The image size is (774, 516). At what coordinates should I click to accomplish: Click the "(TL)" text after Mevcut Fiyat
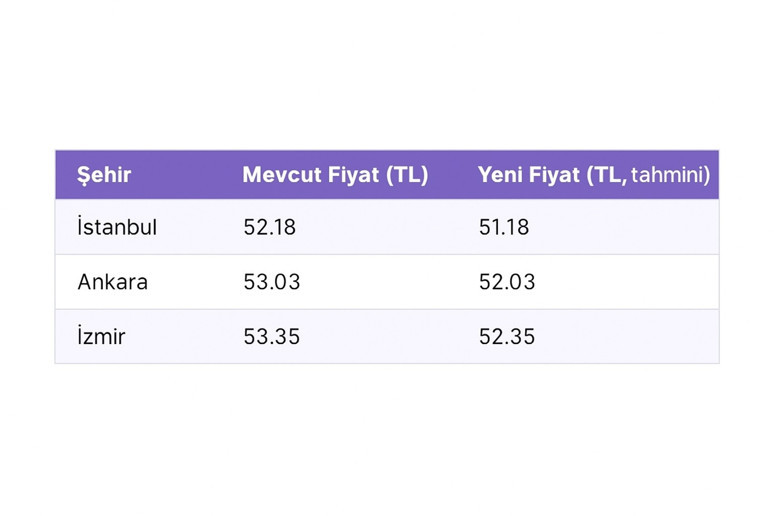click(x=406, y=175)
